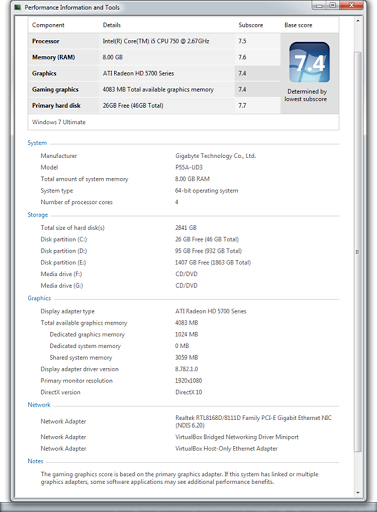Click the Disk partition (C:) label

point(64,239)
